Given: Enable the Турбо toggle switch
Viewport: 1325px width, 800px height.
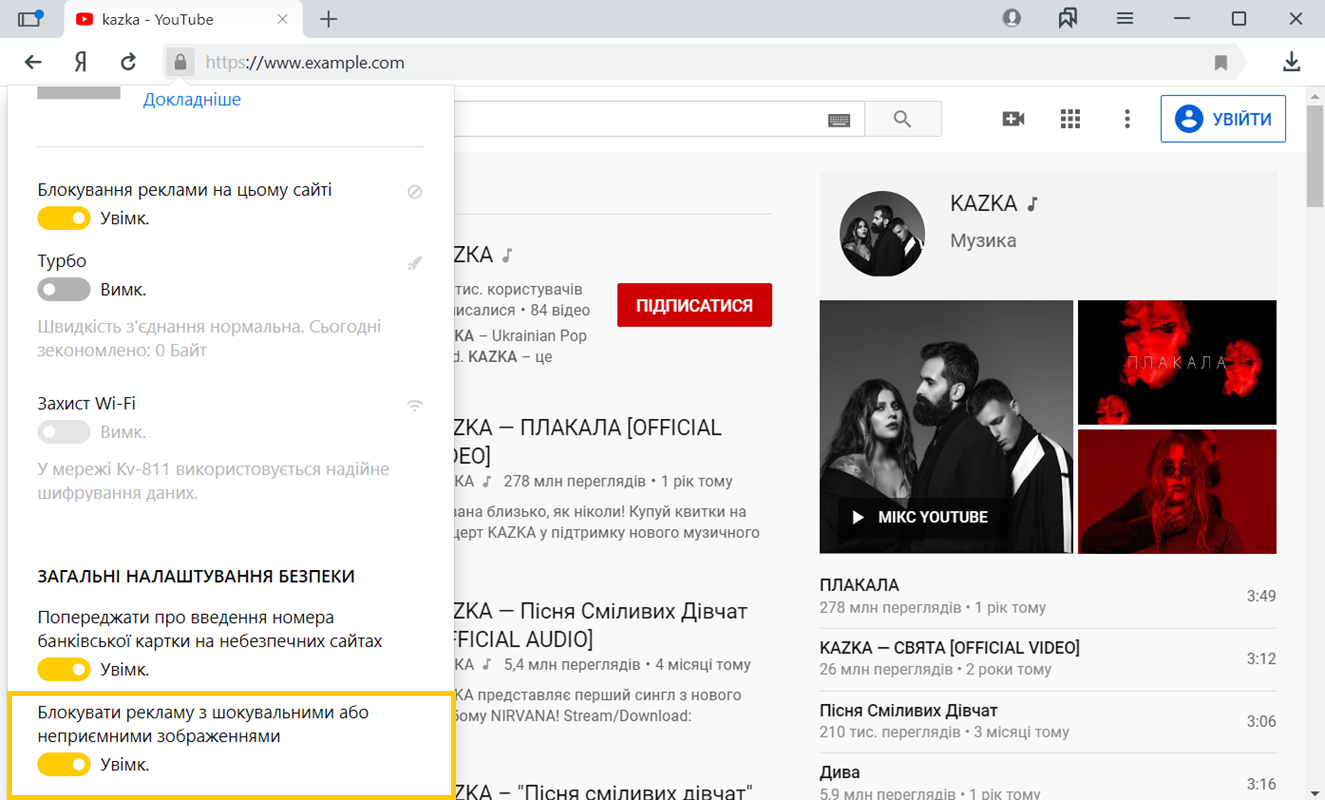Looking at the screenshot, I should tap(64, 290).
